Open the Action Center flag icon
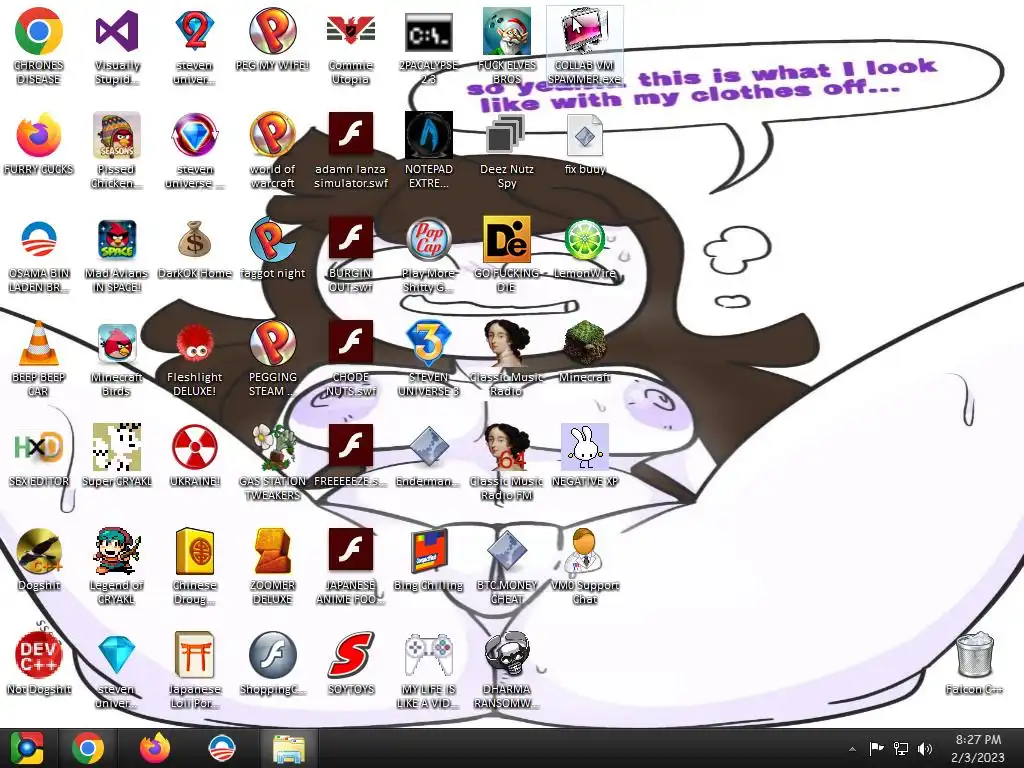The width and height of the screenshot is (1024, 768). [876, 748]
